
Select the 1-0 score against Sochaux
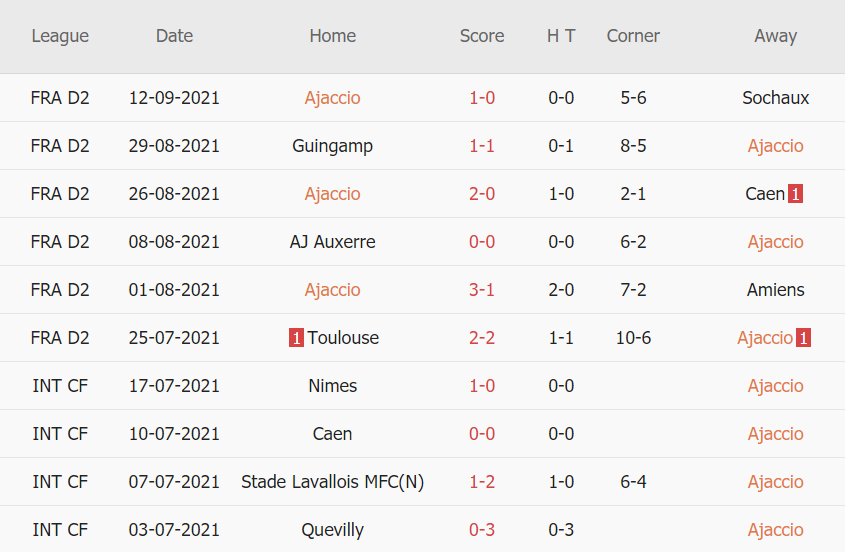[482, 98]
